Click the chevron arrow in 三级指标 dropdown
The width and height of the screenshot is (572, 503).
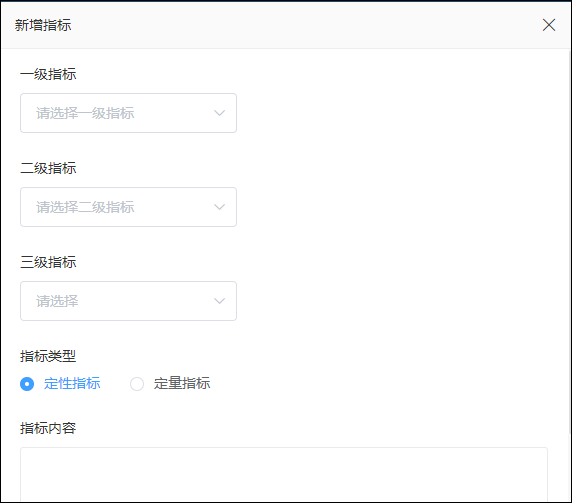point(219,301)
